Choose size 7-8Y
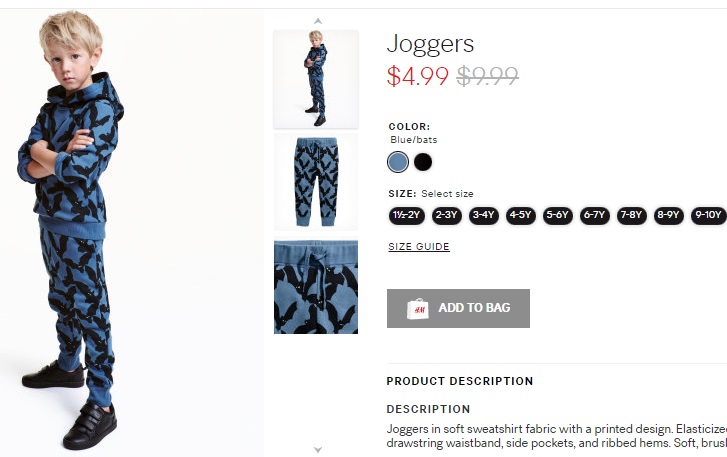The height and width of the screenshot is (457, 727). click(631, 216)
